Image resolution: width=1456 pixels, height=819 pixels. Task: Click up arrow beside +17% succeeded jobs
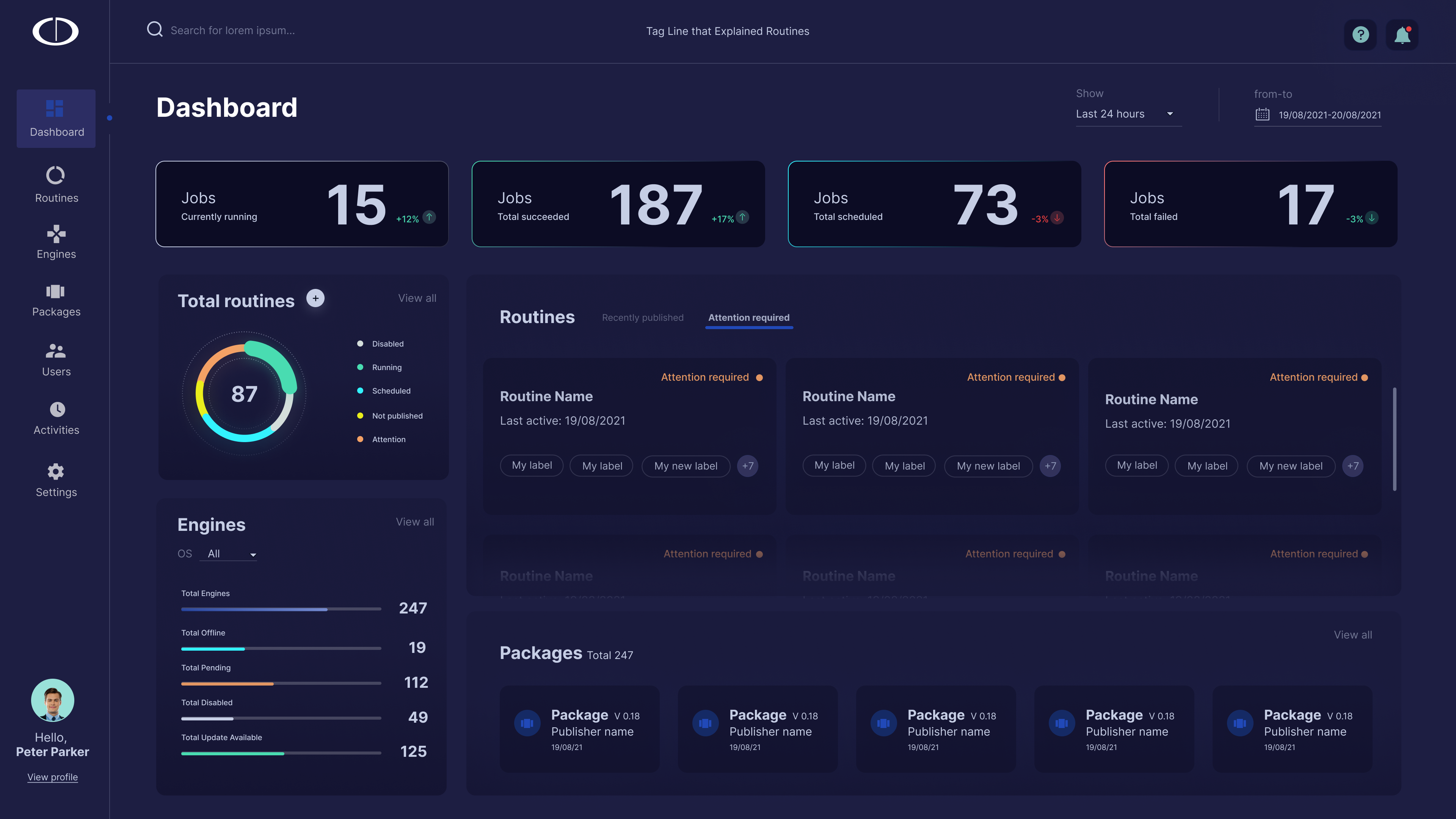coord(743,217)
